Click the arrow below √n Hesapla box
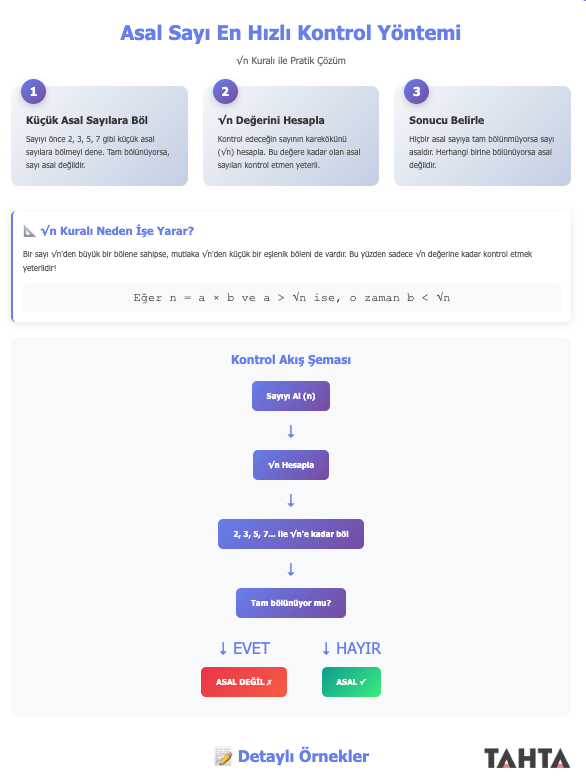 tap(291, 500)
